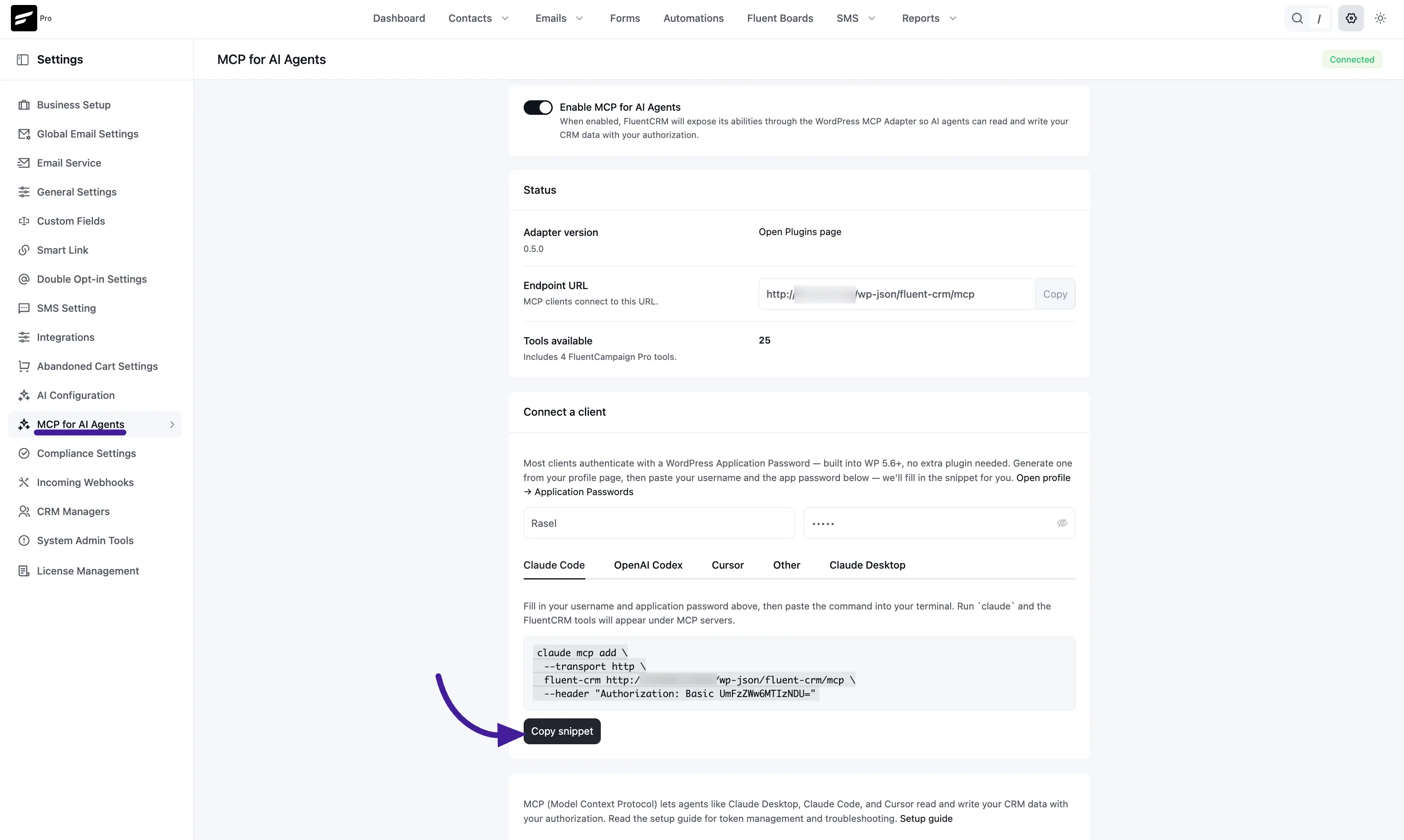Copy the Endpoint URL
The width and height of the screenshot is (1404, 840).
coord(1055,294)
